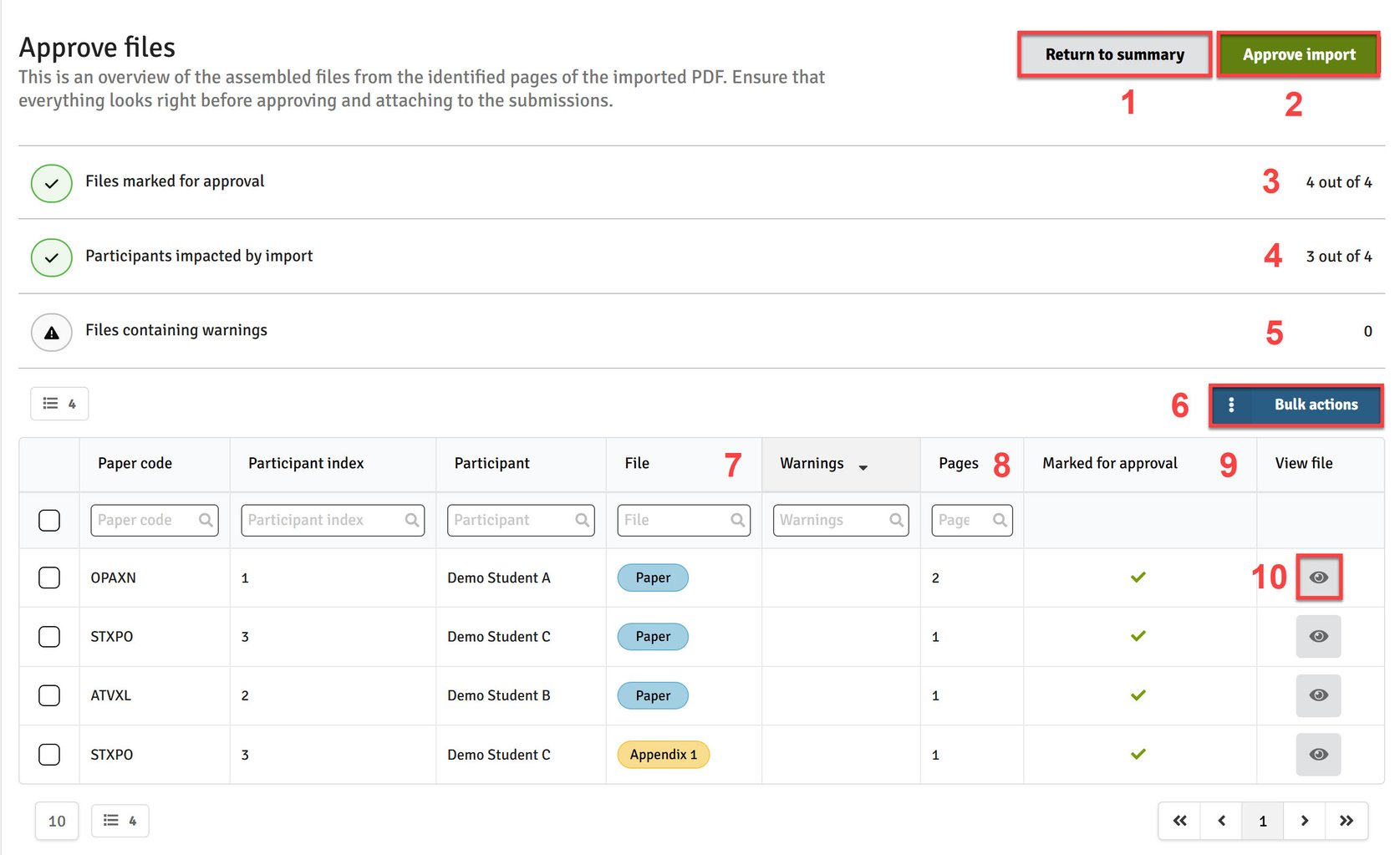This screenshot has width=1400, height=855.
Task: View the file for OPAXN row
Action: coord(1318,578)
